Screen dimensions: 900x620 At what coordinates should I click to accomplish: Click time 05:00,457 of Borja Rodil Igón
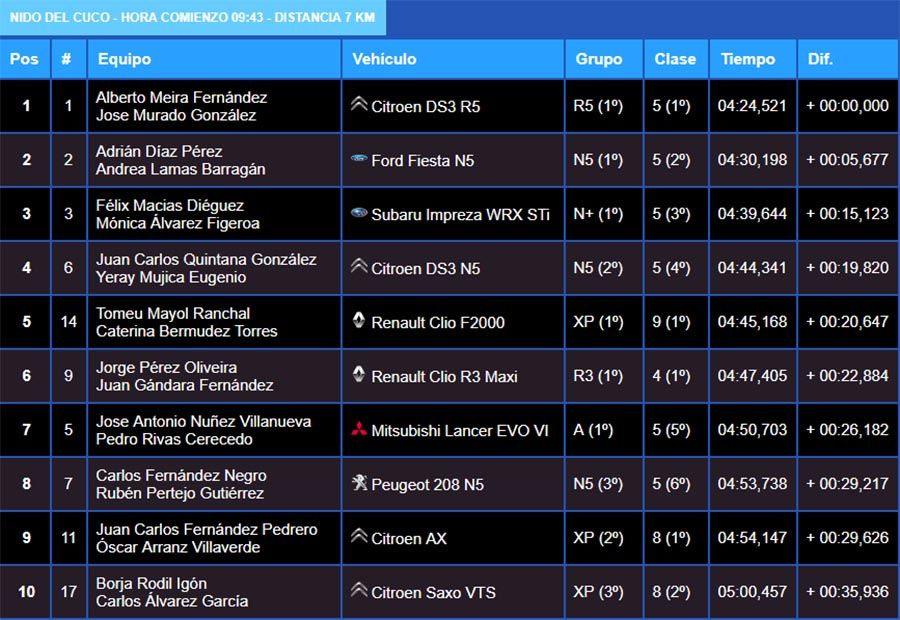752,592
